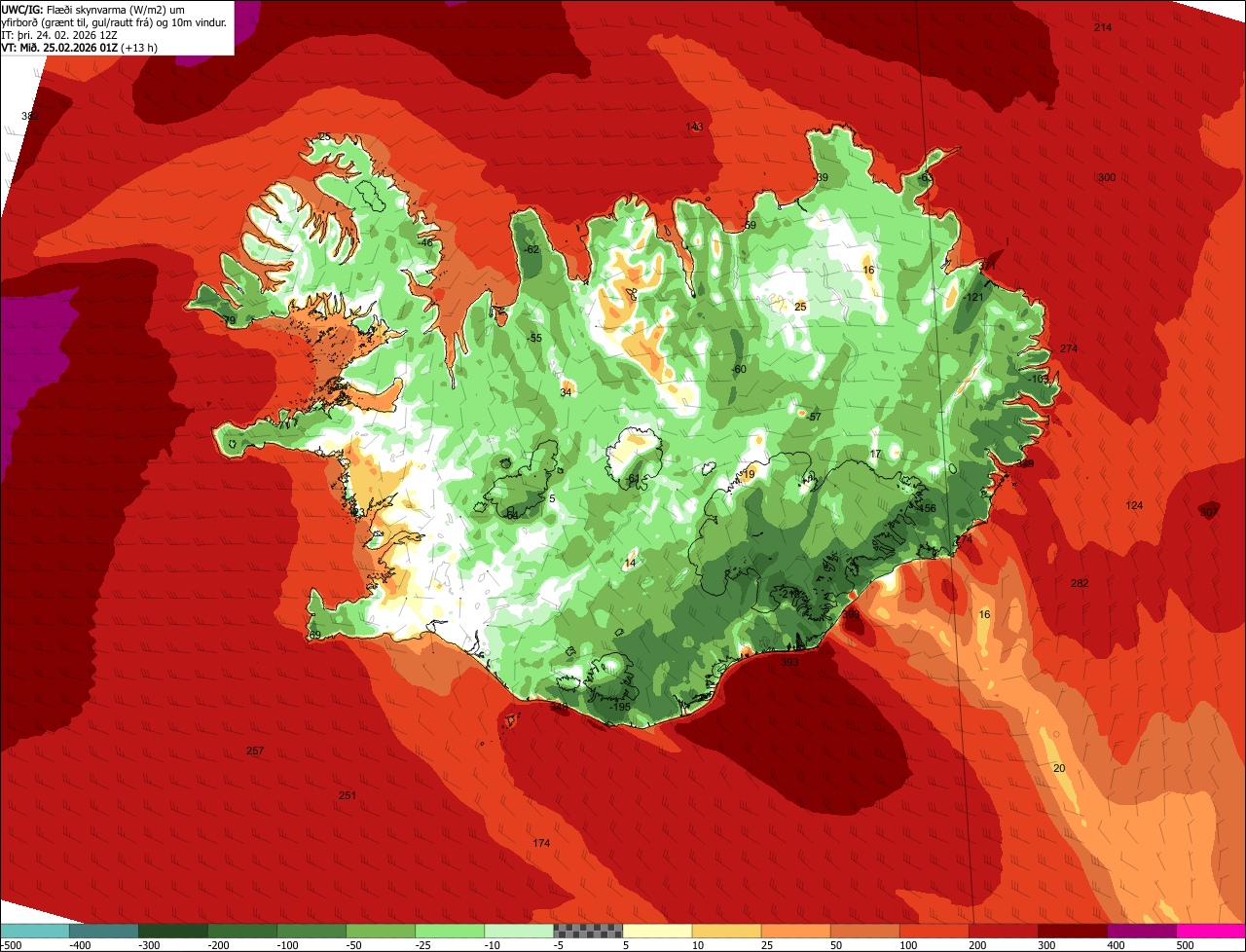The width and height of the screenshot is (1246, 952).
Task: Click the map value '121' in east Iceland
Action: click(x=974, y=297)
